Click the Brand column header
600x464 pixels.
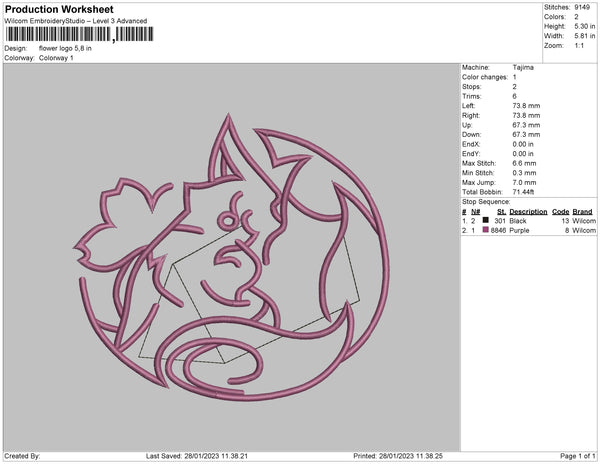click(x=582, y=212)
